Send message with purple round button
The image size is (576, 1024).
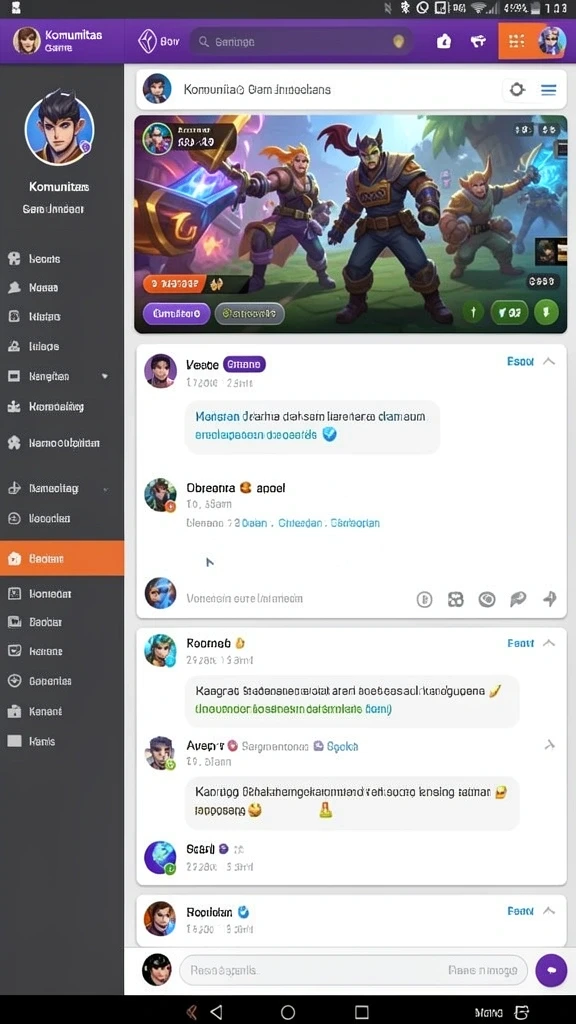click(x=551, y=970)
